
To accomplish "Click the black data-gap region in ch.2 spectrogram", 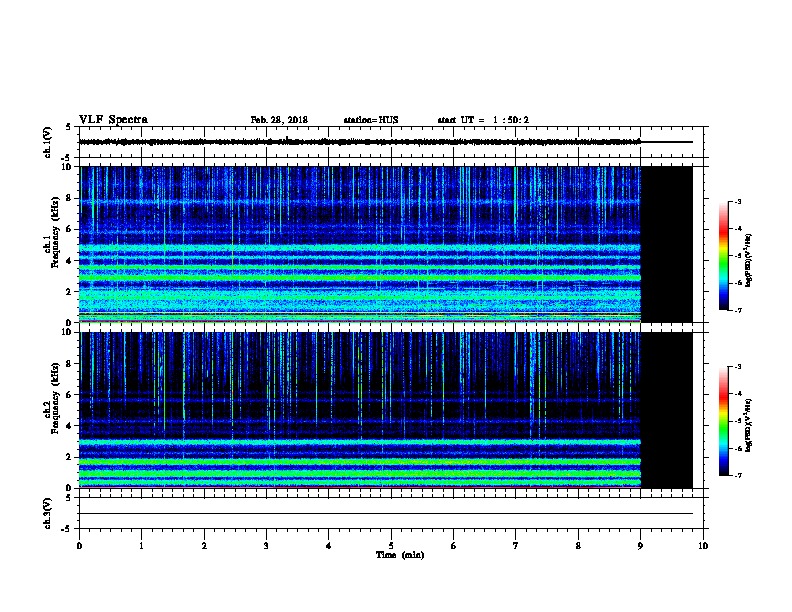I will point(667,410).
